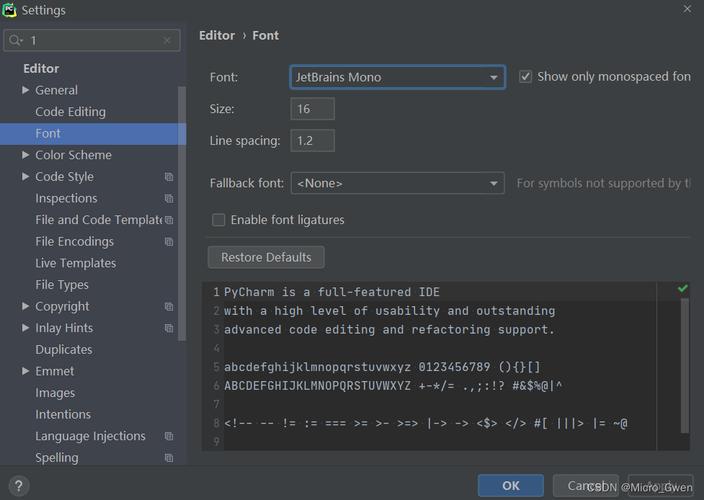This screenshot has width=704, height=500.
Task: Open the Font dropdown showing JetBrains Mono
Action: click(397, 77)
